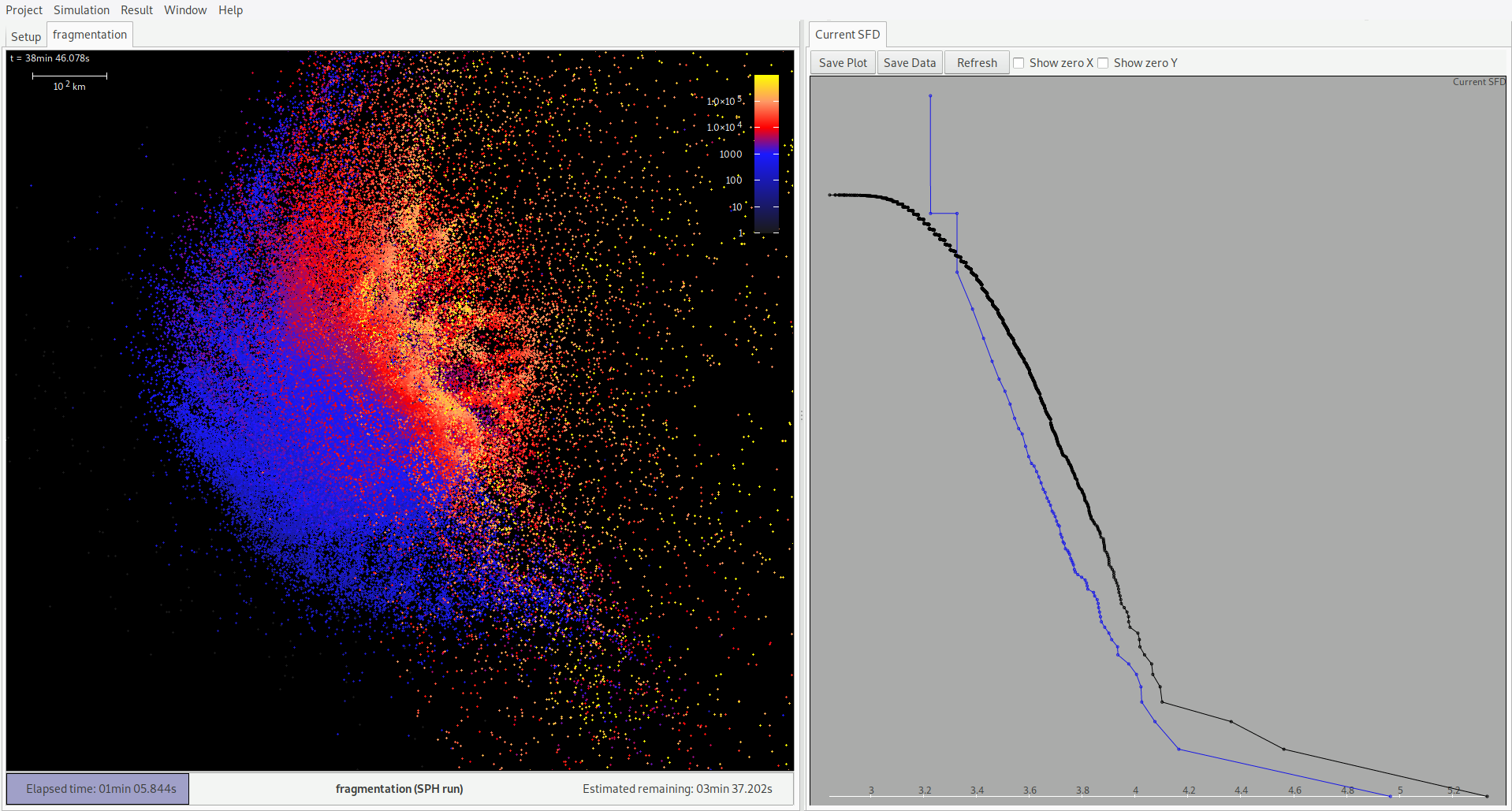Click the 'fragmentation (SPH run)' status text
The image size is (1512, 811).
[x=399, y=789]
